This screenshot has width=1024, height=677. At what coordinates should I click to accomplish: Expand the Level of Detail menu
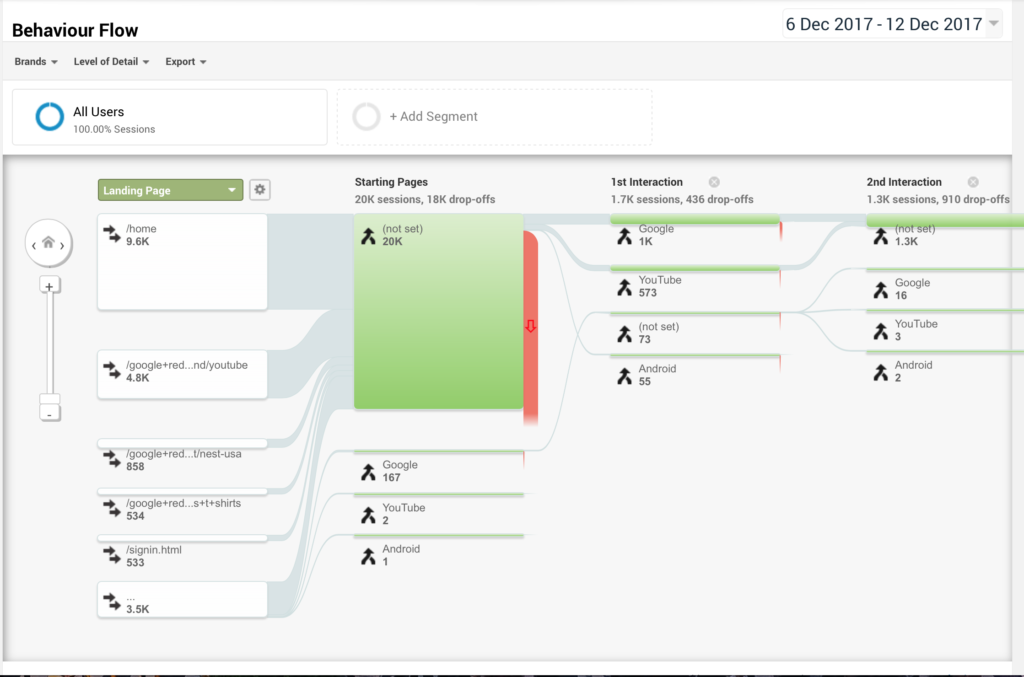tap(111, 62)
